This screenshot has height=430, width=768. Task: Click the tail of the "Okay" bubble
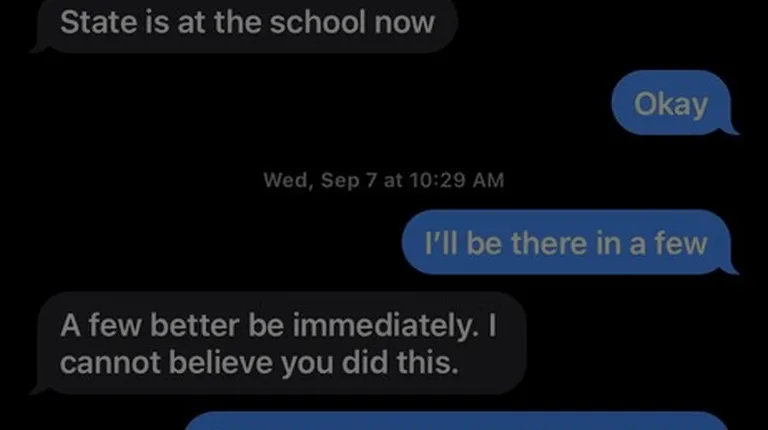(x=732, y=130)
